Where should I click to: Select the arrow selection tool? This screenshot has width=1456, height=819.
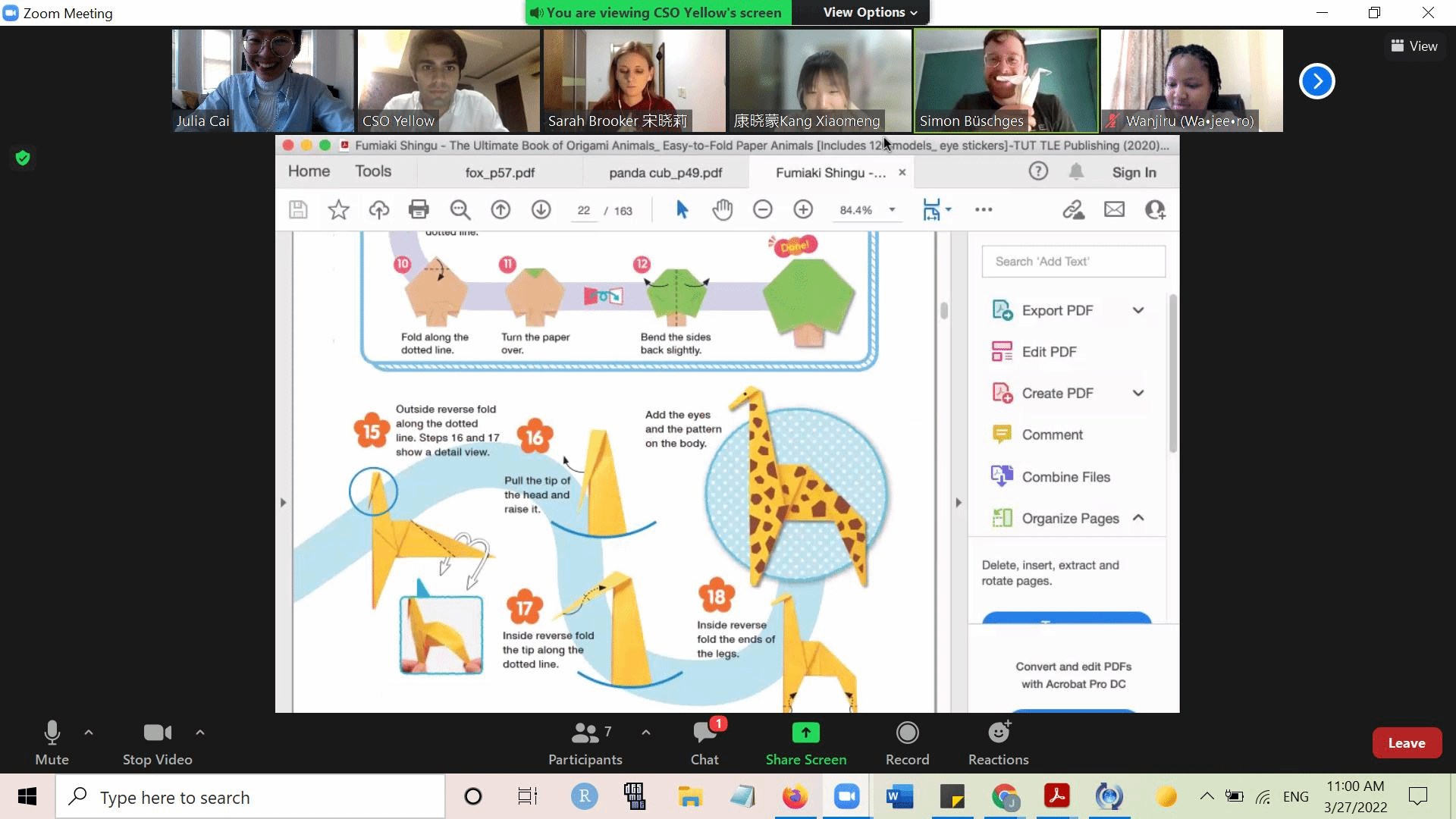(682, 209)
